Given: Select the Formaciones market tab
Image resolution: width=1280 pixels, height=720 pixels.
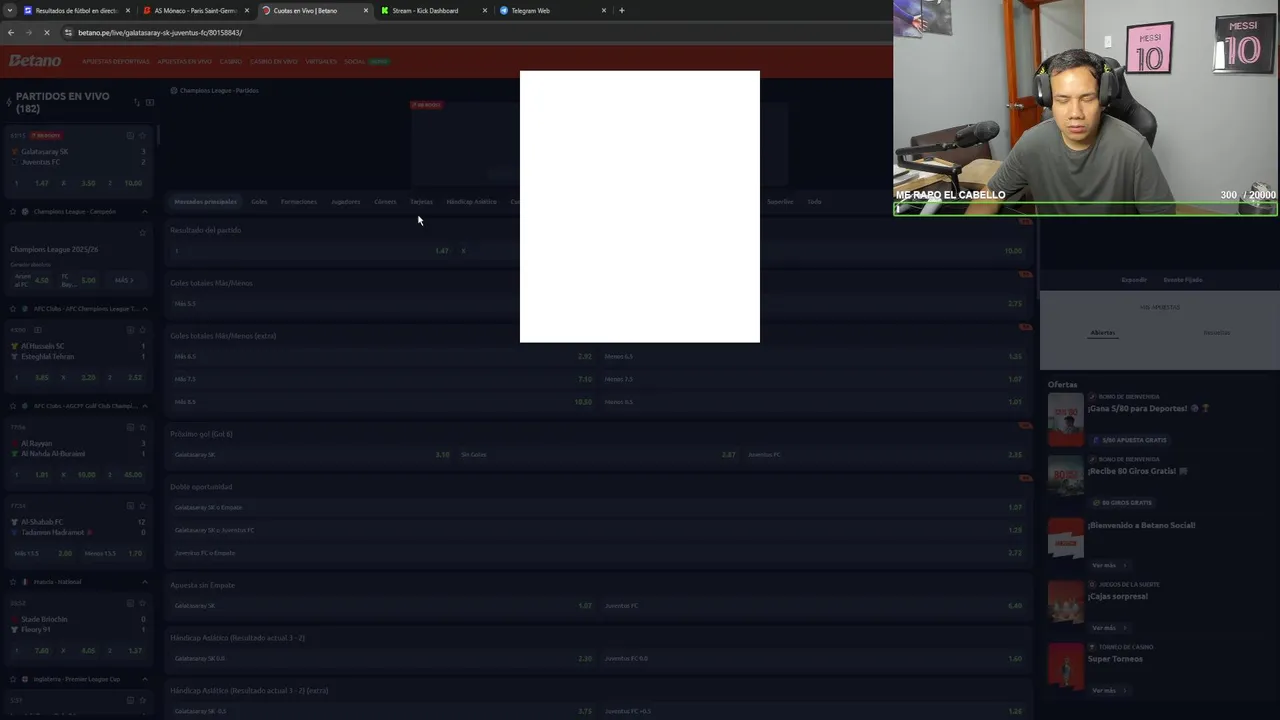Looking at the screenshot, I should click(298, 202).
